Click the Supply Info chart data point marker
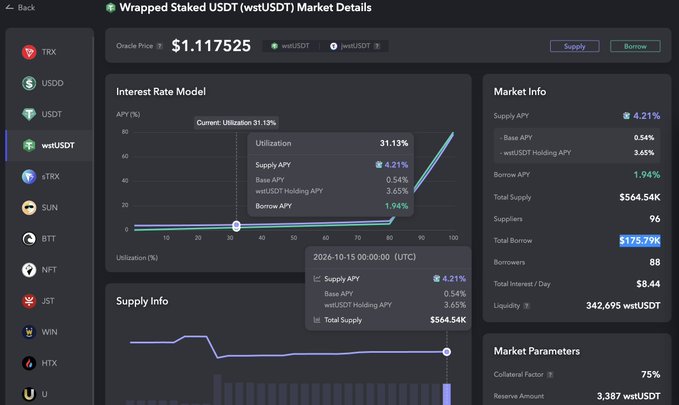The image size is (679, 405). coord(447,352)
